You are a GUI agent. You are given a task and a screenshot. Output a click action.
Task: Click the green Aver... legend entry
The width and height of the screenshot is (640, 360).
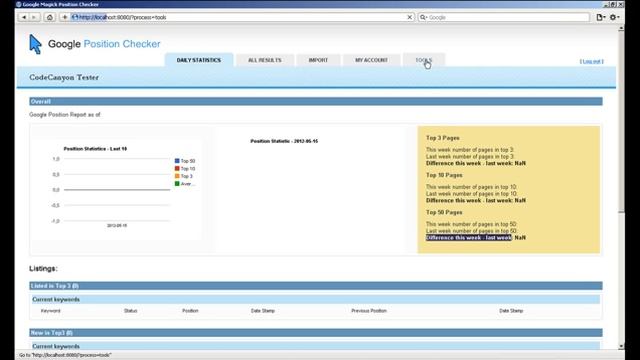185,184
